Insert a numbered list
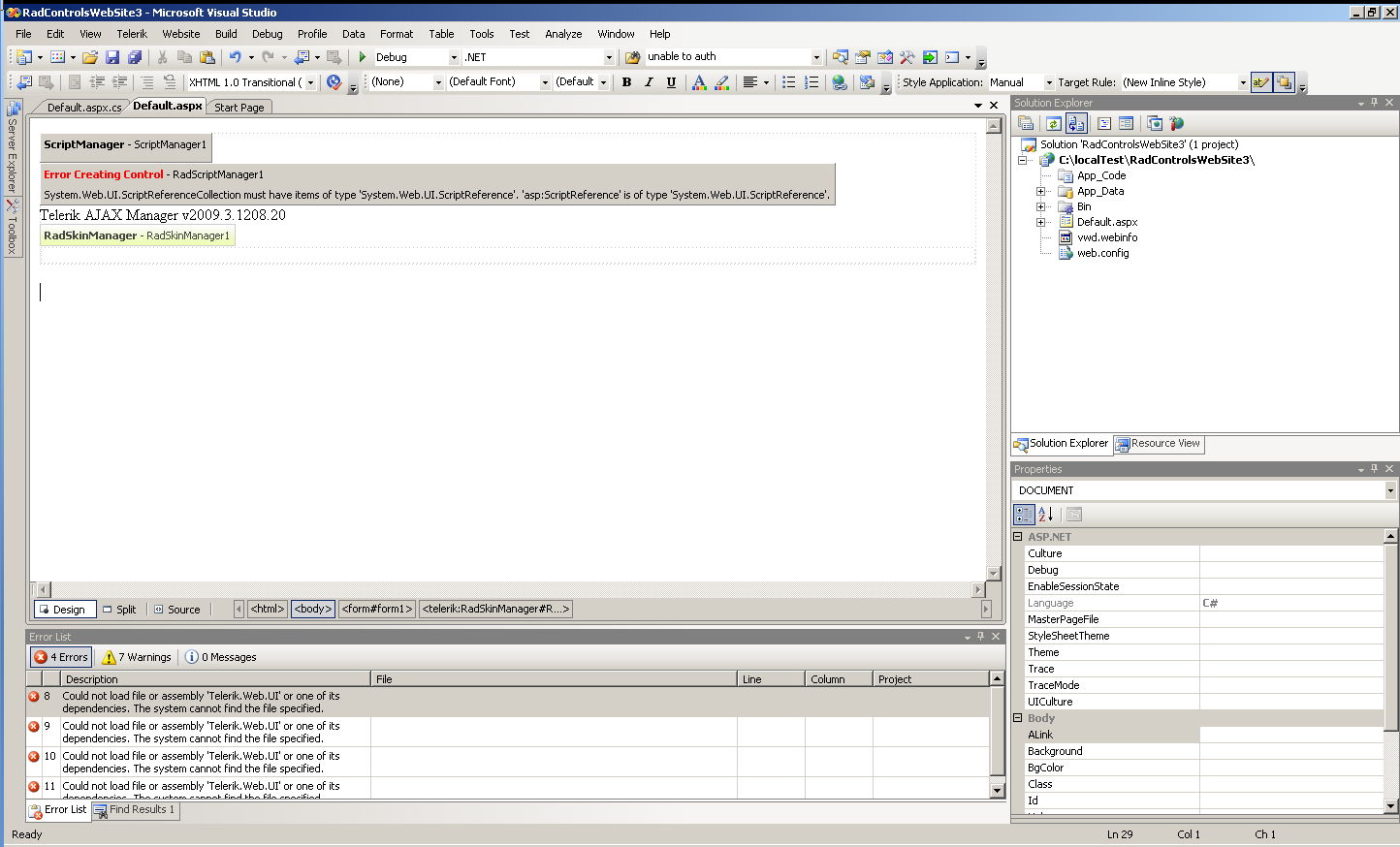1400x847 pixels. coord(811,82)
